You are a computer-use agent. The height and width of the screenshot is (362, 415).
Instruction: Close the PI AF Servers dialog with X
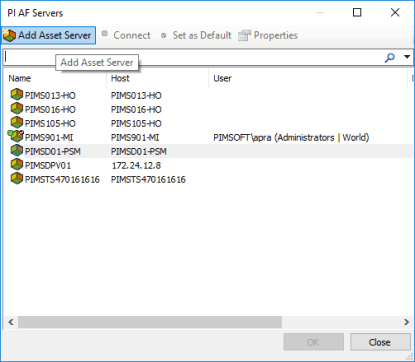tap(395, 13)
